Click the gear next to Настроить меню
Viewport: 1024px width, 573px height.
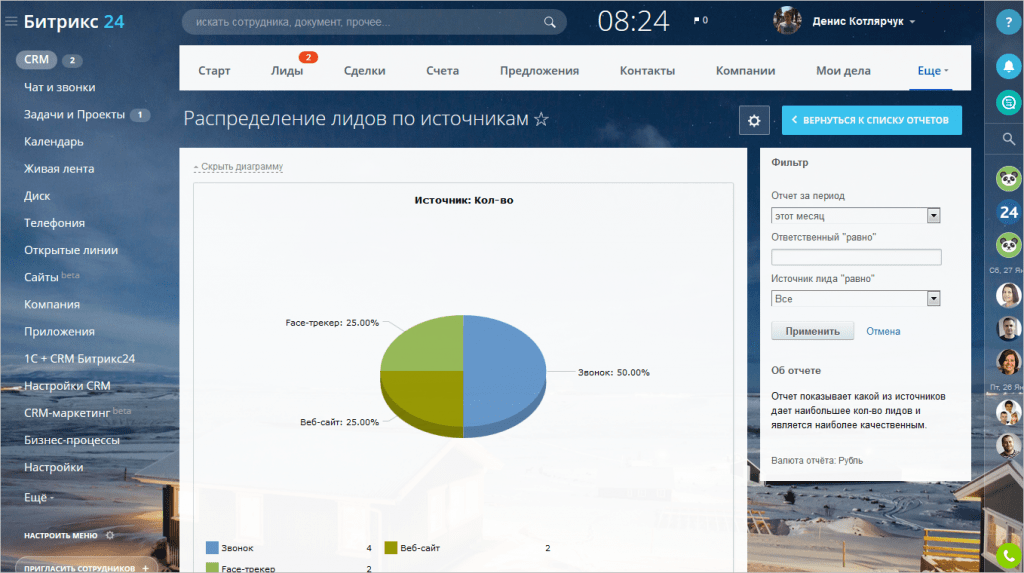point(110,535)
